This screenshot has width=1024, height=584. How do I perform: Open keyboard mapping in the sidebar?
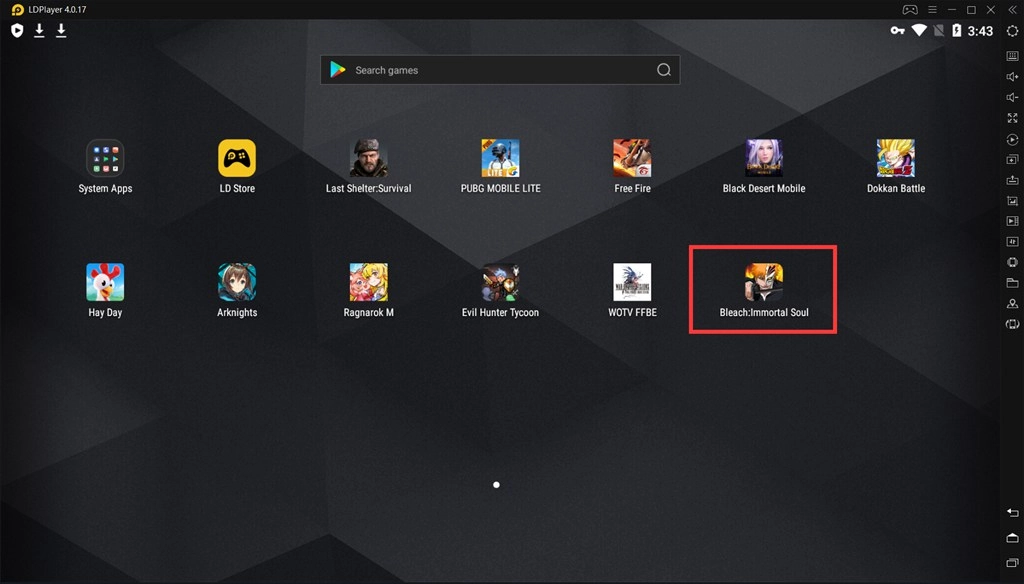pos(1012,56)
